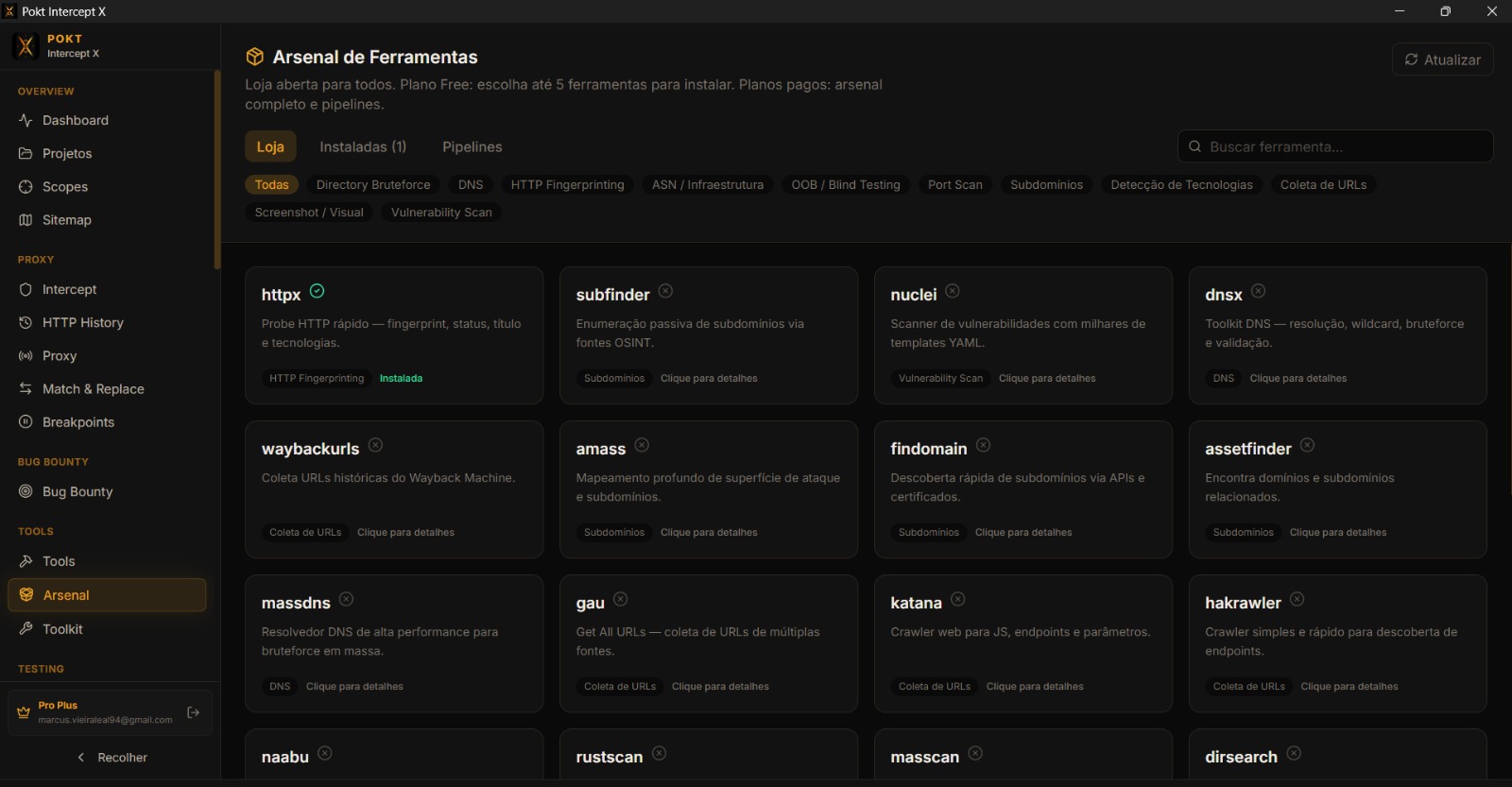Screen dimensions: 1512x787
Task: Filter by Screenshot / Visual category
Action: tap(309, 213)
